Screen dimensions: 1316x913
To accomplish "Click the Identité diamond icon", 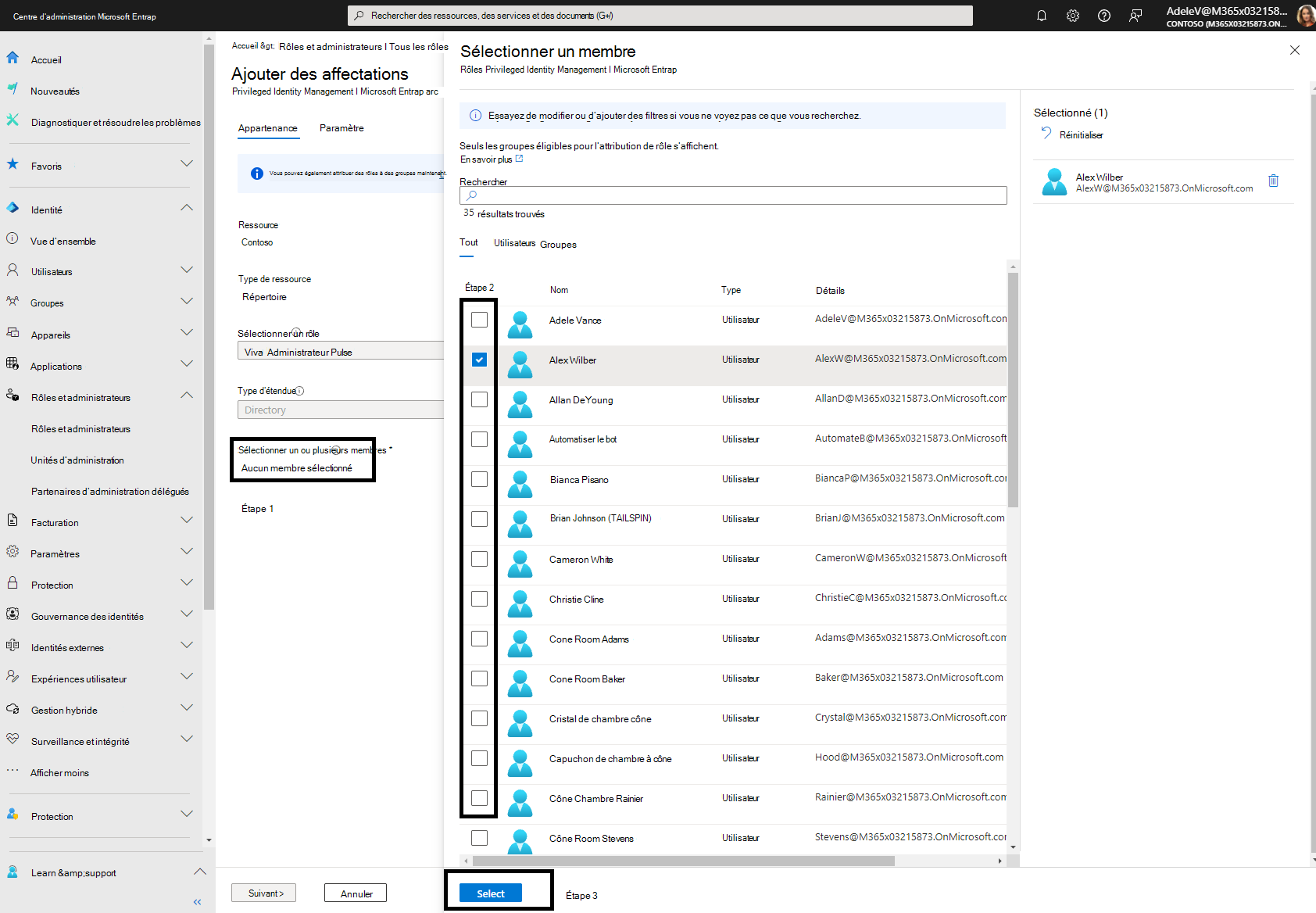I will 13,208.
